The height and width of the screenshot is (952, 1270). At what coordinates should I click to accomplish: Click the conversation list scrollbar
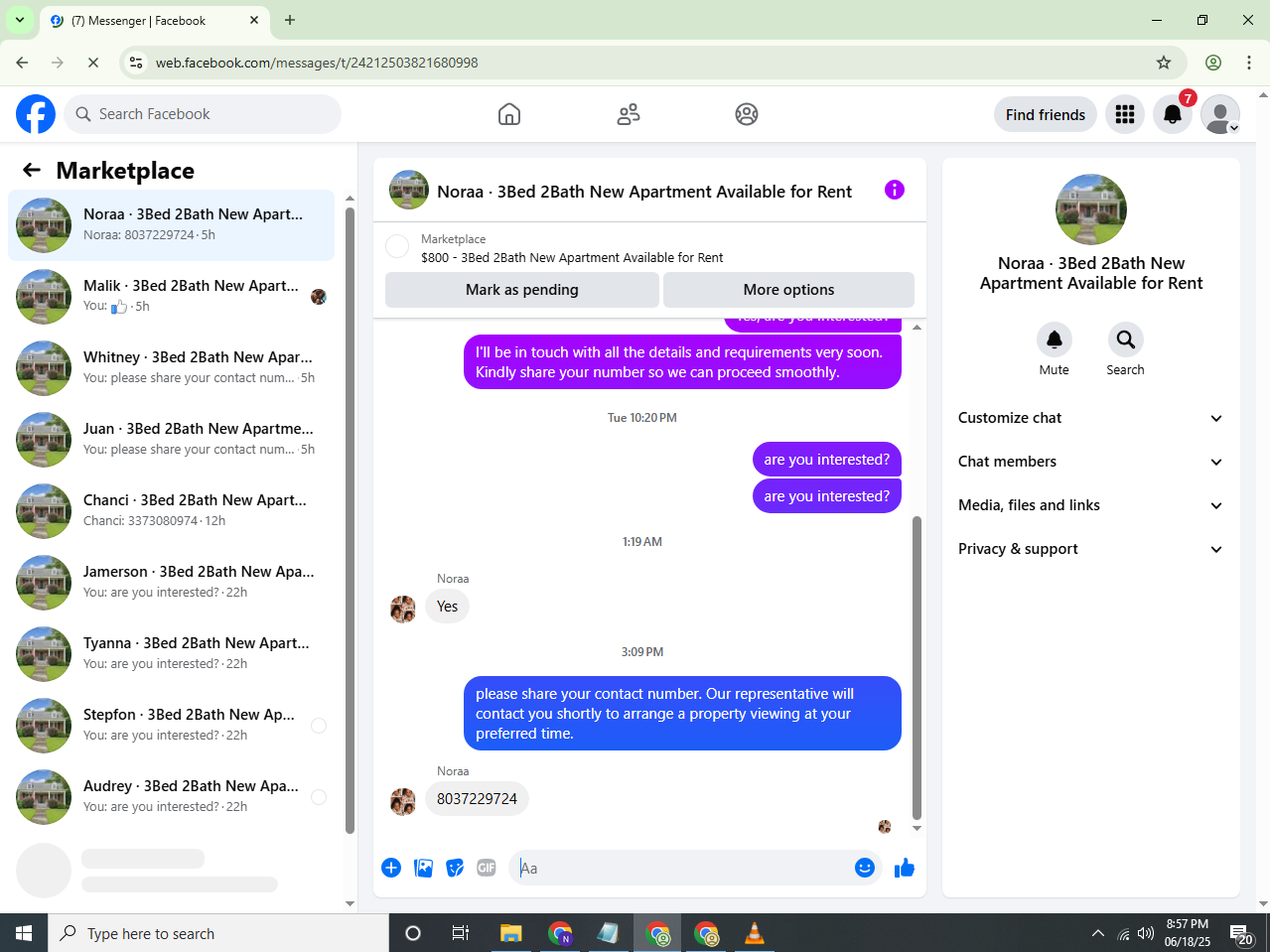[350, 520]
